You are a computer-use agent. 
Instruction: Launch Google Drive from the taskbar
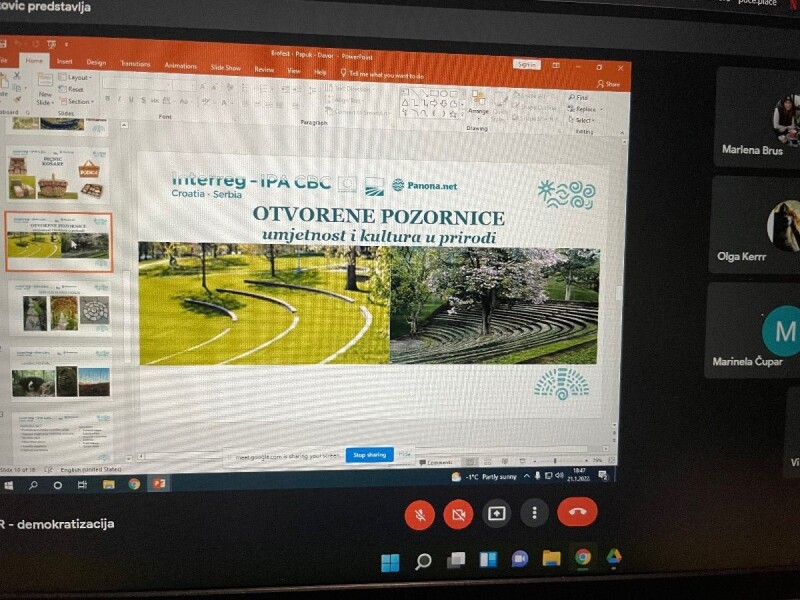click(614, 557)
